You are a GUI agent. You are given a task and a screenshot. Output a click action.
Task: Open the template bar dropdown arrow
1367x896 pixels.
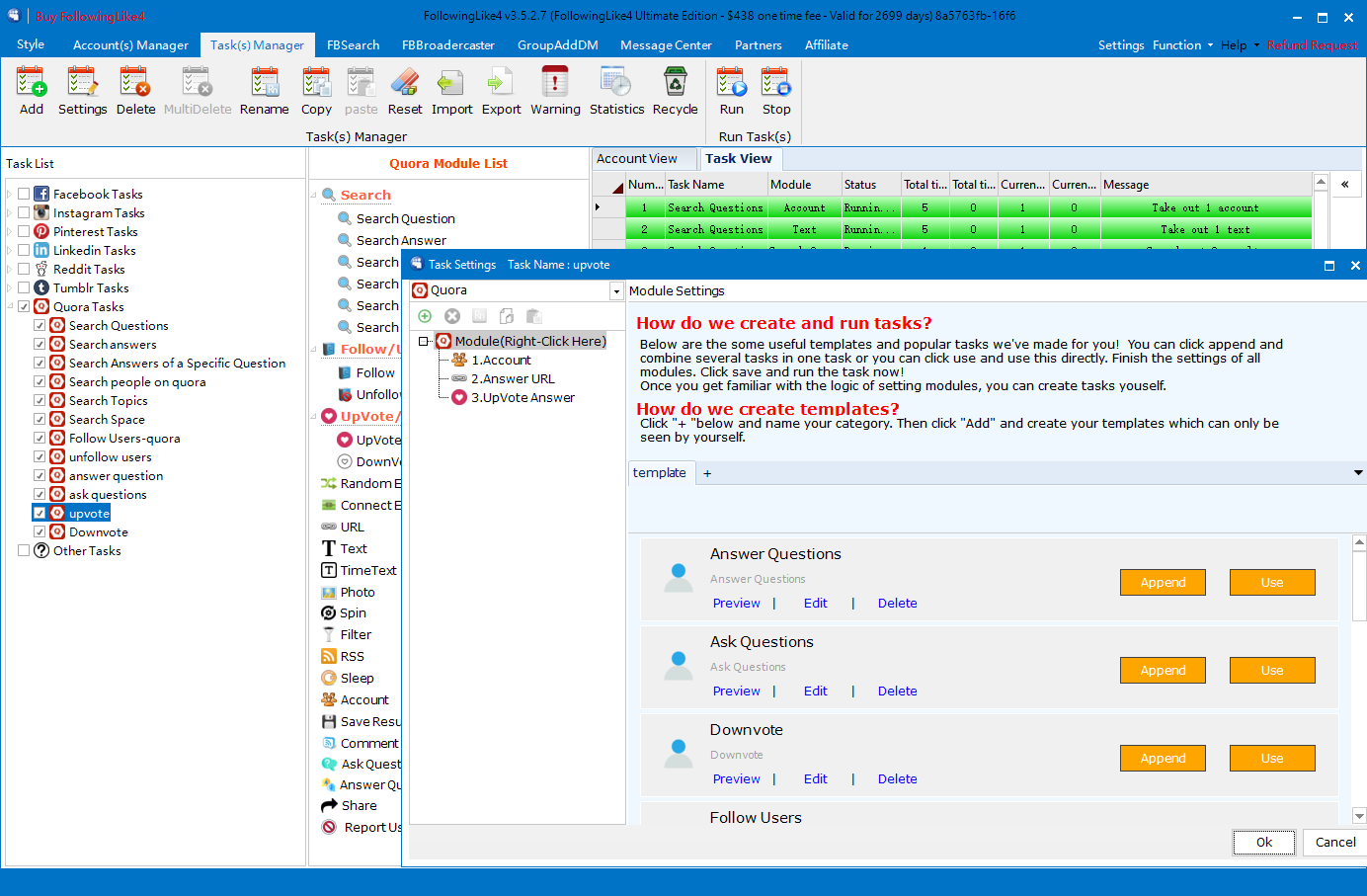pos(1359,473)
